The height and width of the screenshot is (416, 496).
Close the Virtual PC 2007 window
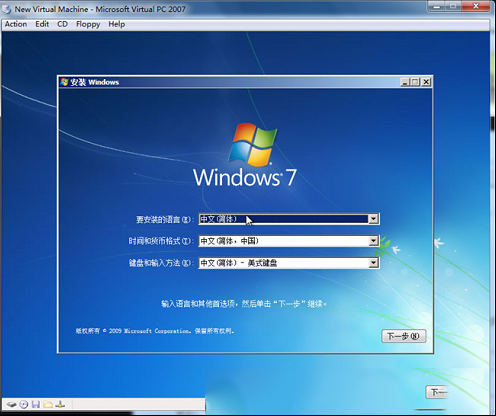476,6
